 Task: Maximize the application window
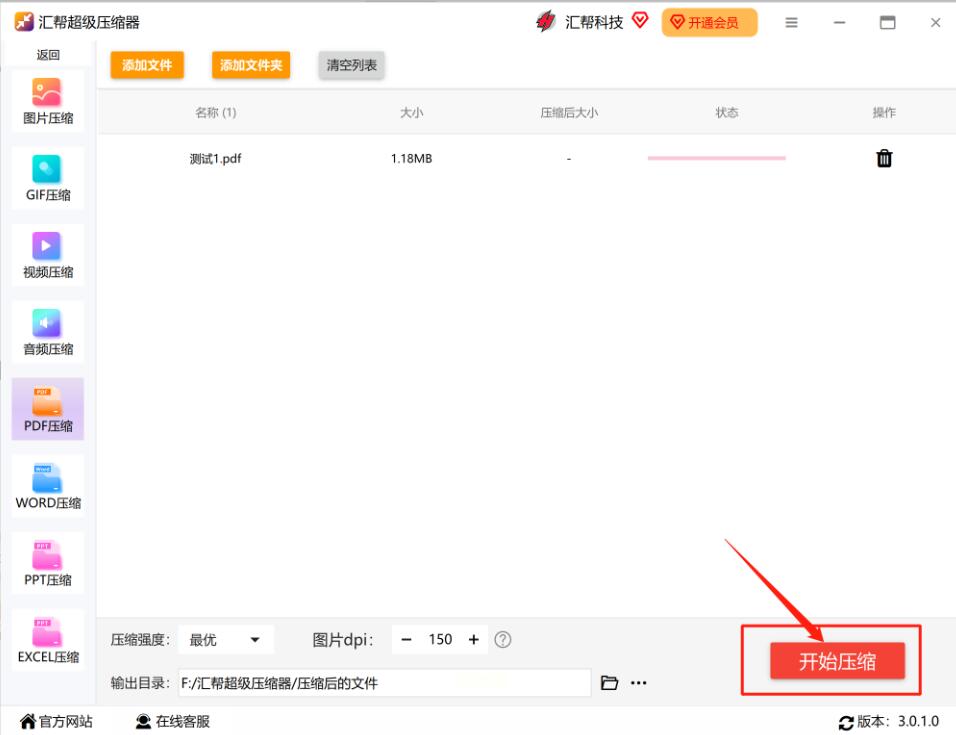pyautogui.click(x=888, y=23)
